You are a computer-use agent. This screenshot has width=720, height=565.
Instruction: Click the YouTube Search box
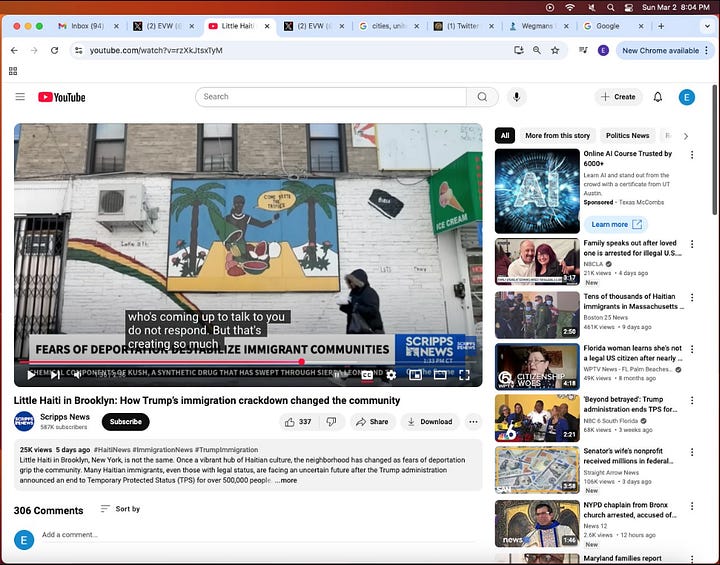(x=331, y=97)
